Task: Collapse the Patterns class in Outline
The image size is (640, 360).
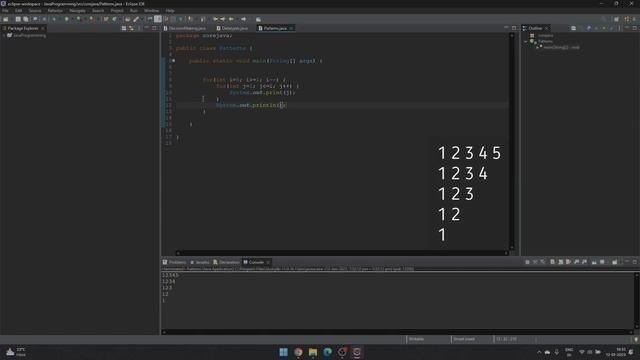Action: (x=526, y=42)
